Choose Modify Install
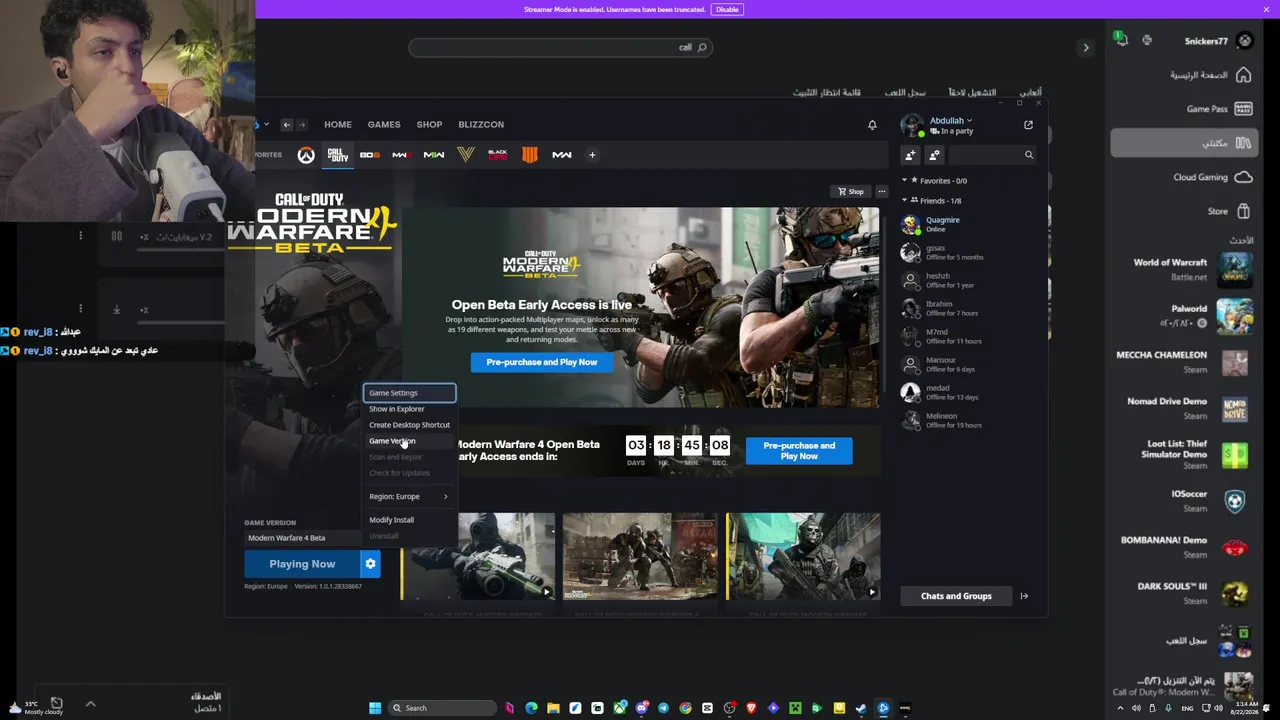The image size is (1280, 720). [x=409, y=520]
